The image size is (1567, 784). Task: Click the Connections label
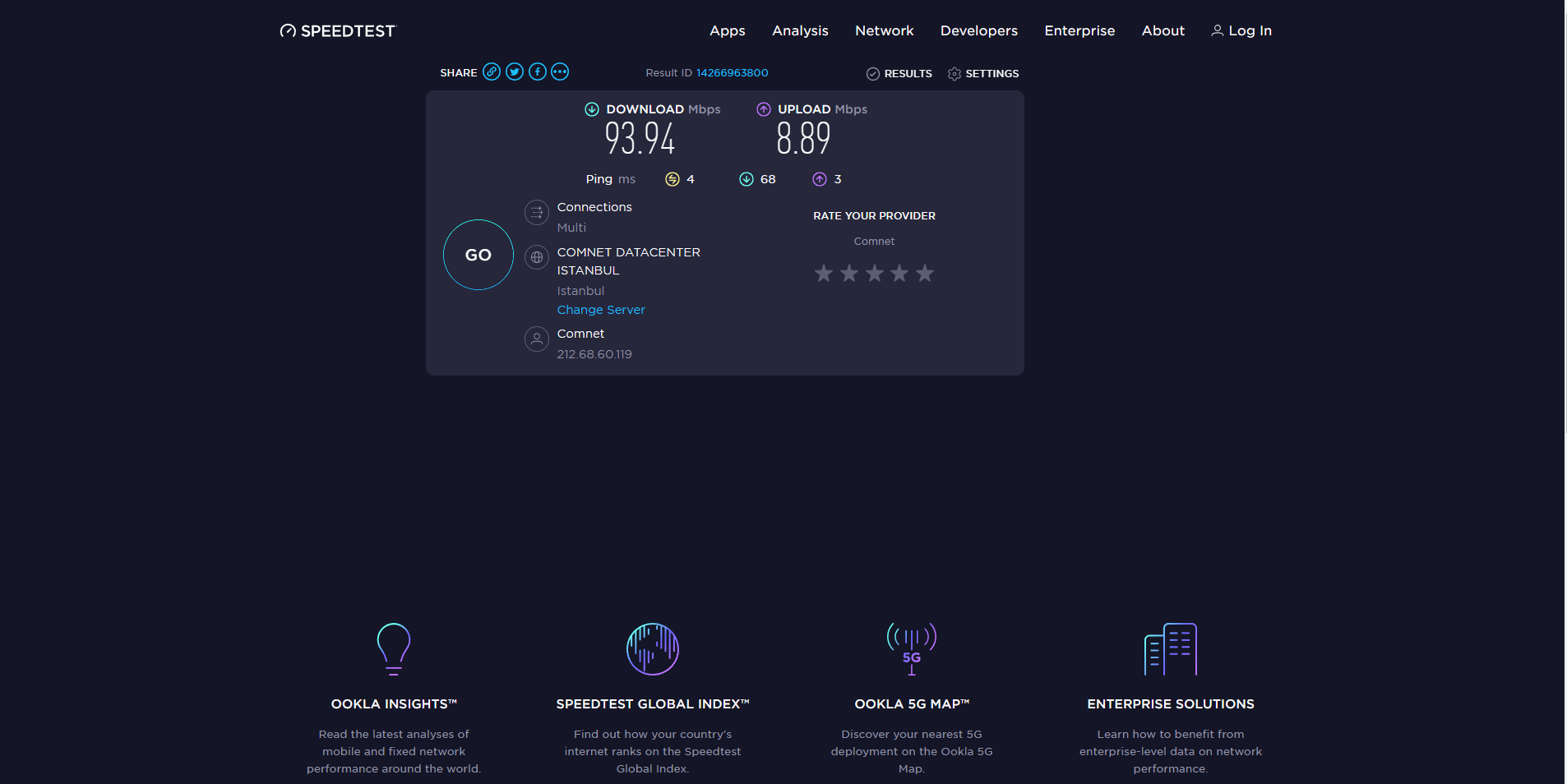[x=594, y=207]
